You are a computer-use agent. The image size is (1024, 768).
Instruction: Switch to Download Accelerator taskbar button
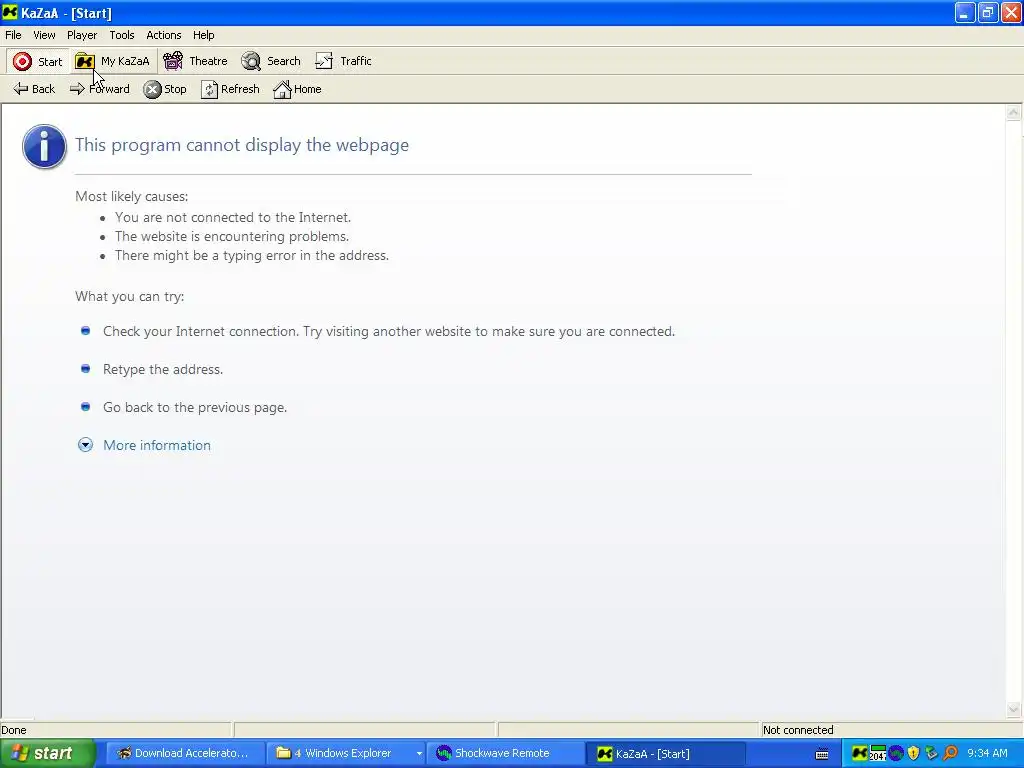(x=183, y=754)
